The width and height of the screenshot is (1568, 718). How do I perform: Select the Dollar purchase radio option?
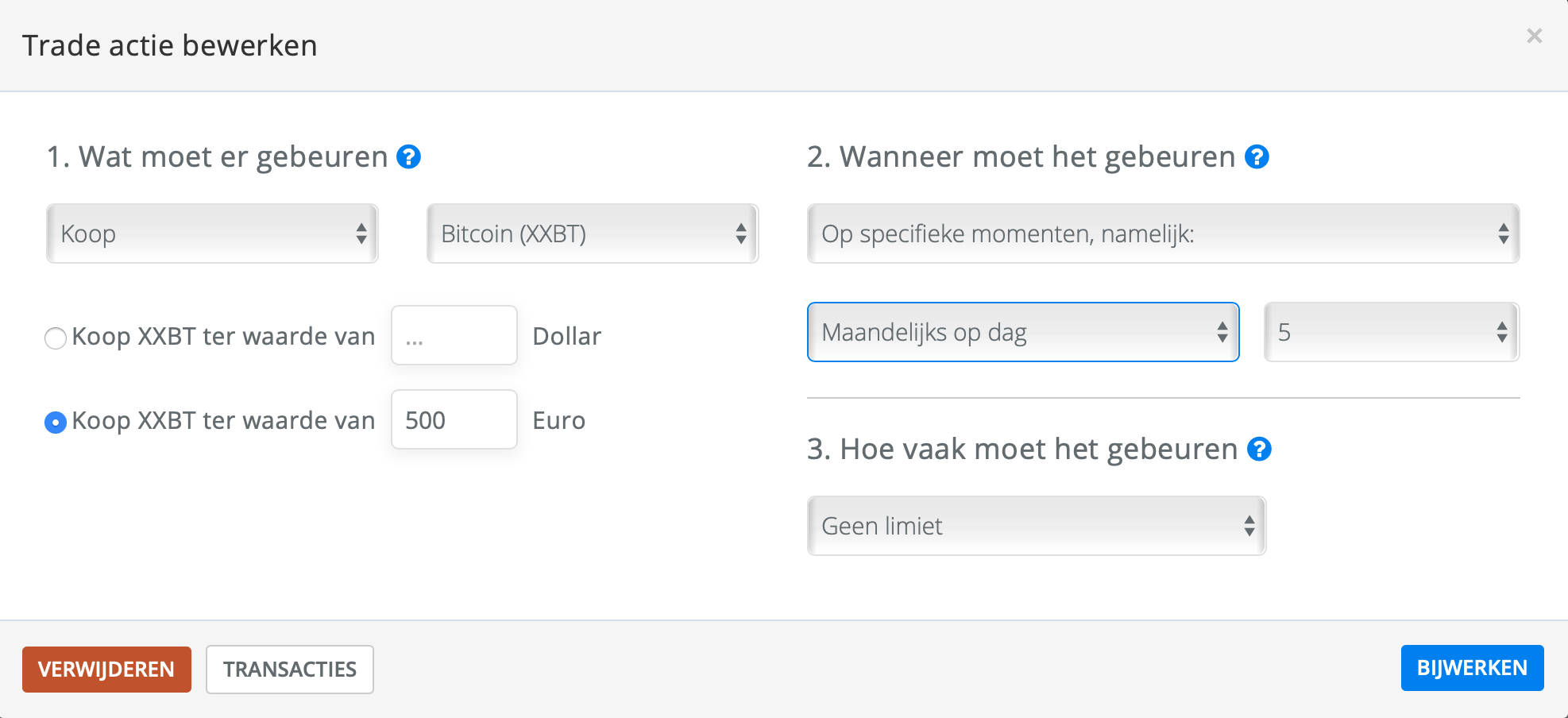coord(56,338)
